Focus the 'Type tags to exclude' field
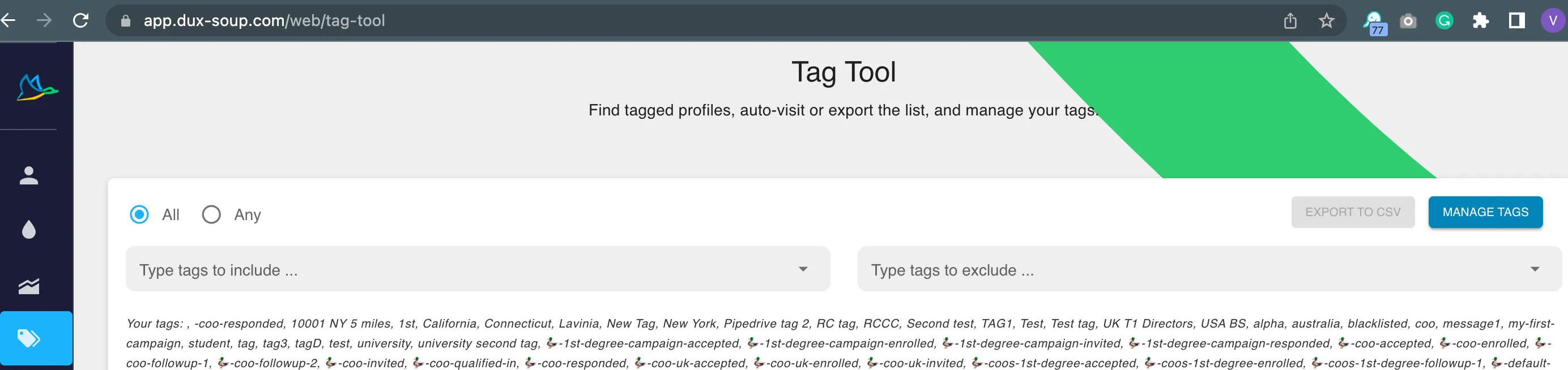The width and height of the screenshot is (1568, 370). pos(1209,269)
